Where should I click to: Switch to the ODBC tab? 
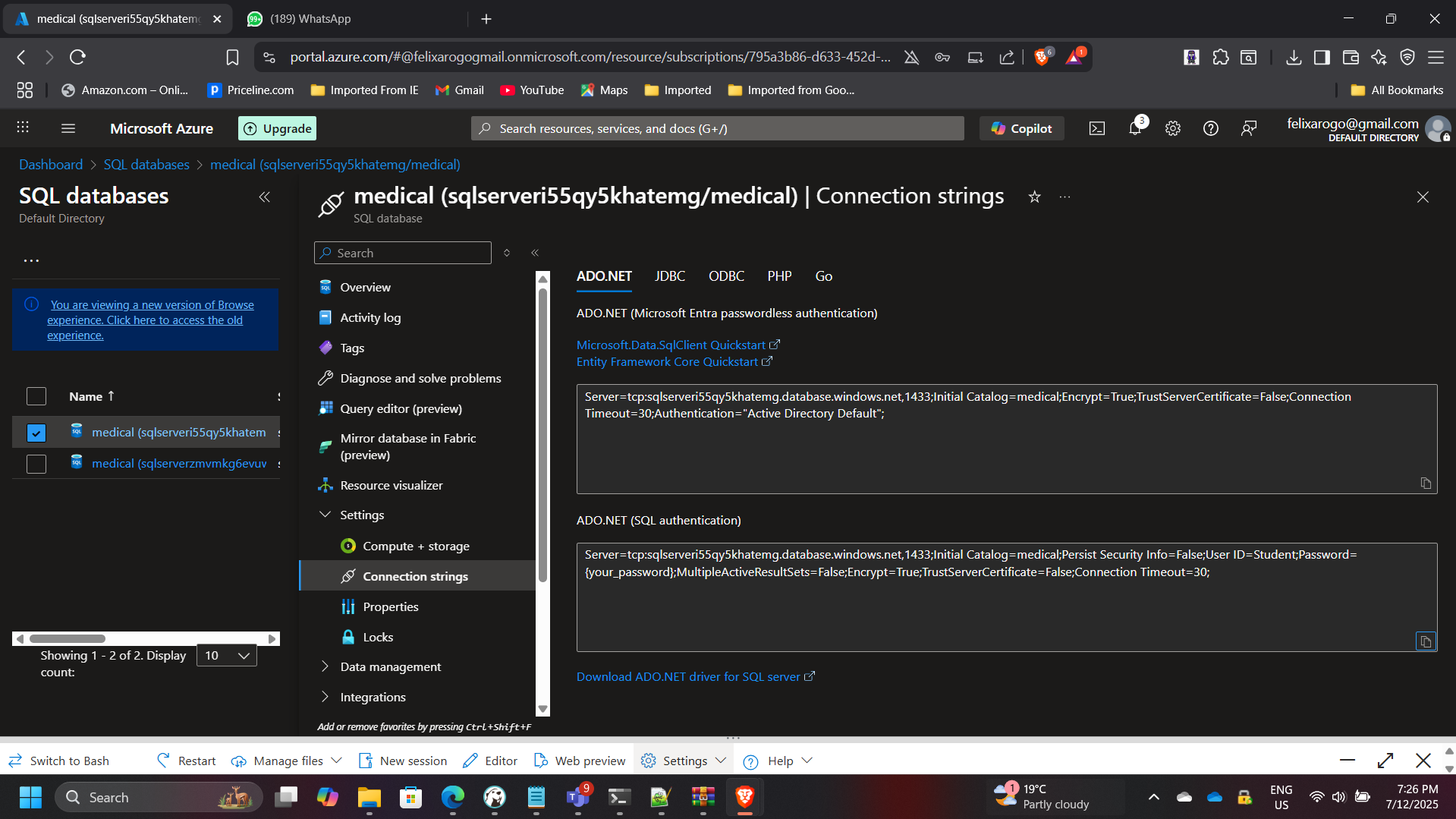pyautogui.click(x=725, y=276)
